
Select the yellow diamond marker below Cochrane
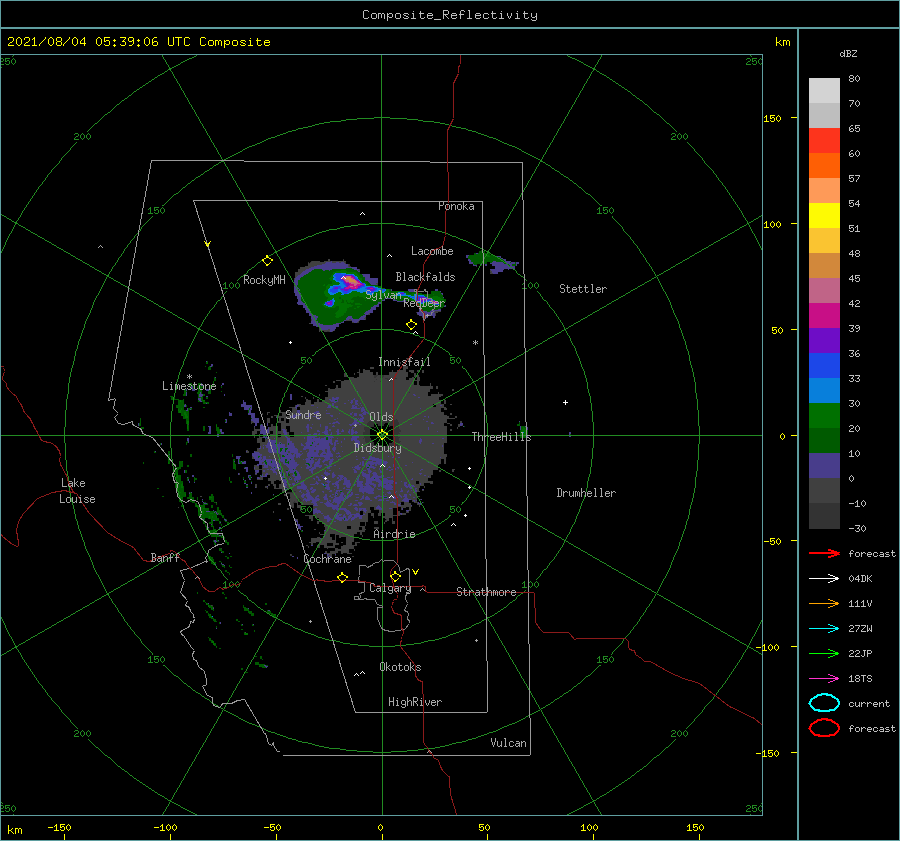point(342,578)
